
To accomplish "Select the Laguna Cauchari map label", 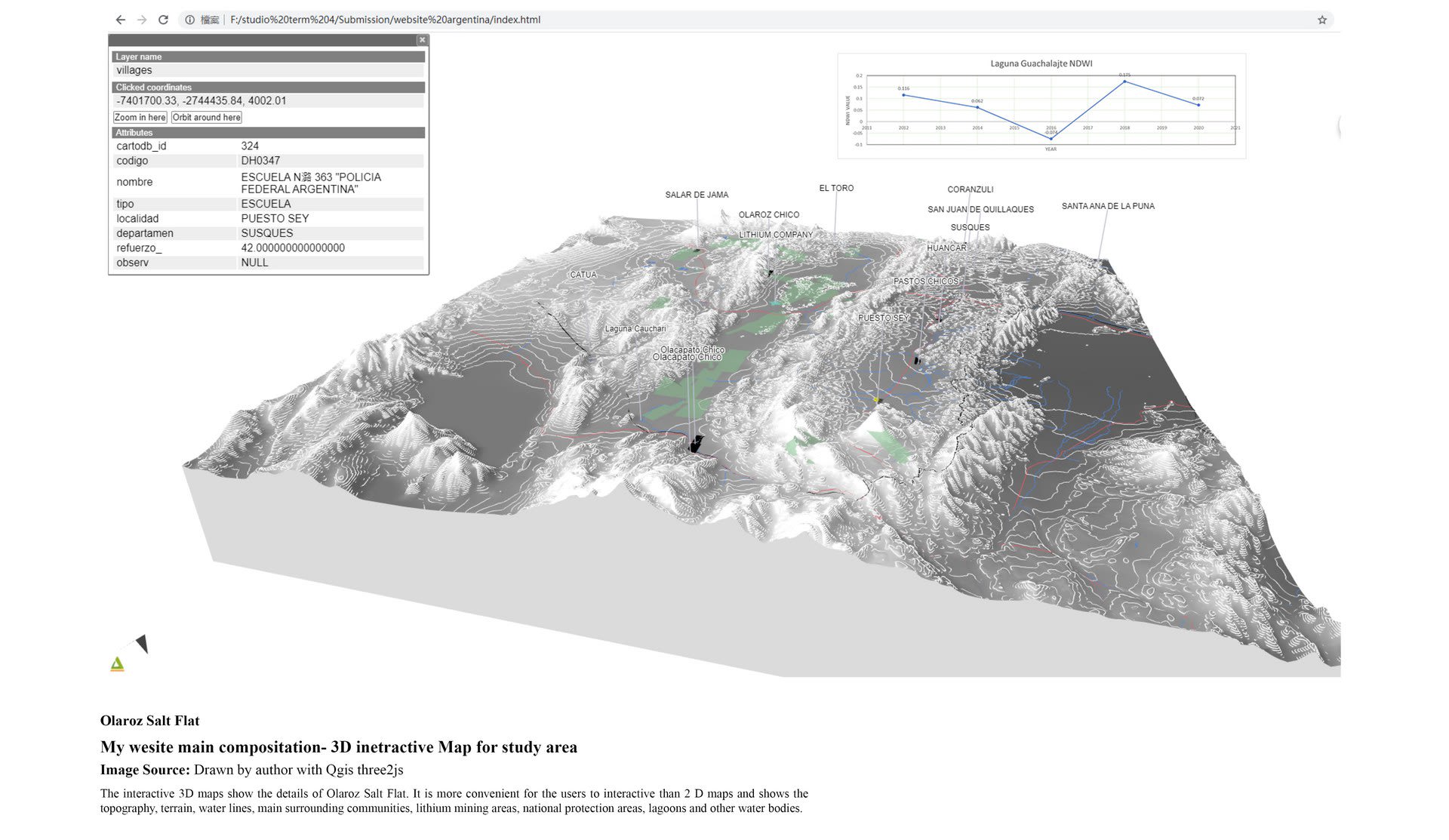I will pos(635,329).
